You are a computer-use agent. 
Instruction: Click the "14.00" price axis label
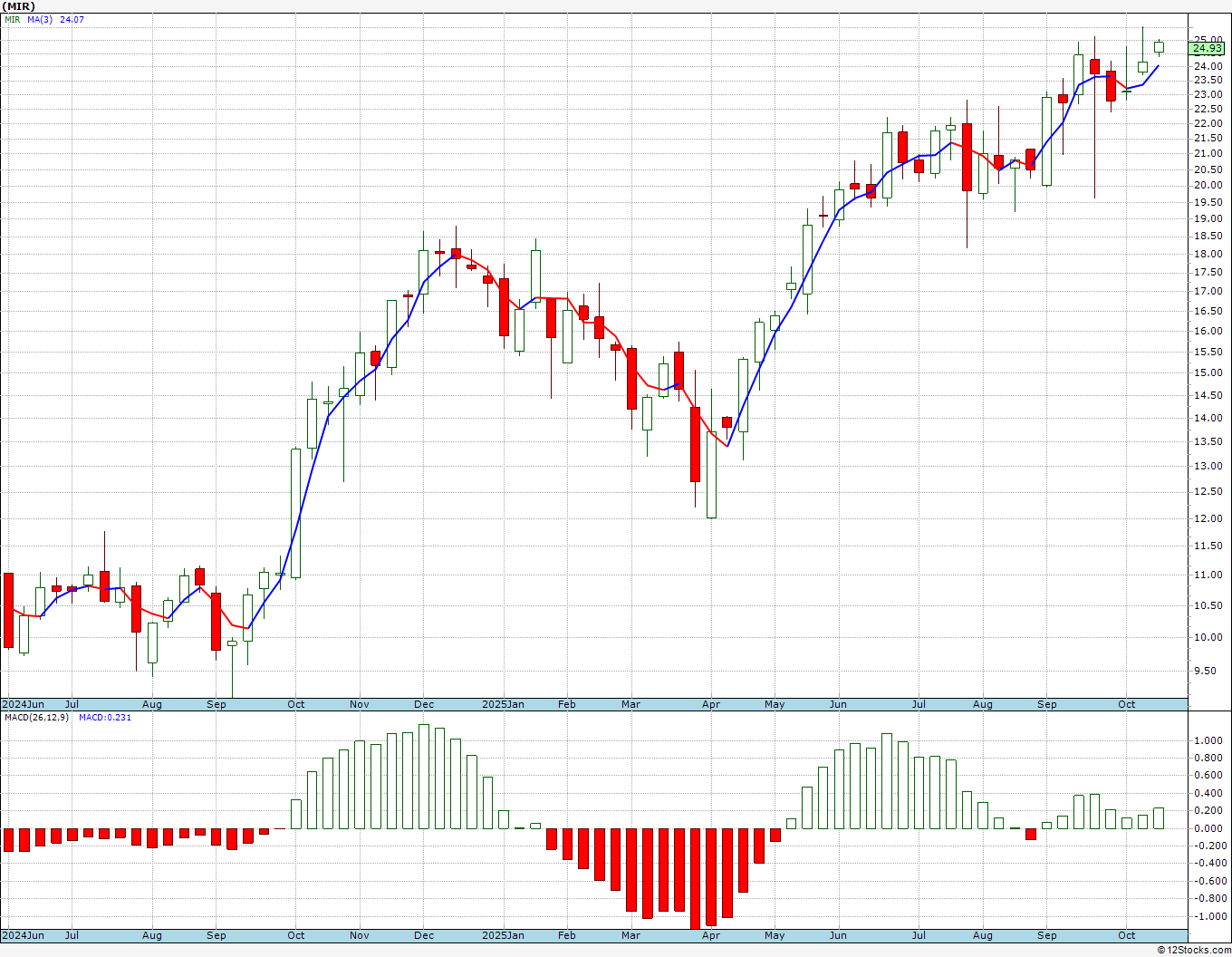click(x=1208, y=419)
